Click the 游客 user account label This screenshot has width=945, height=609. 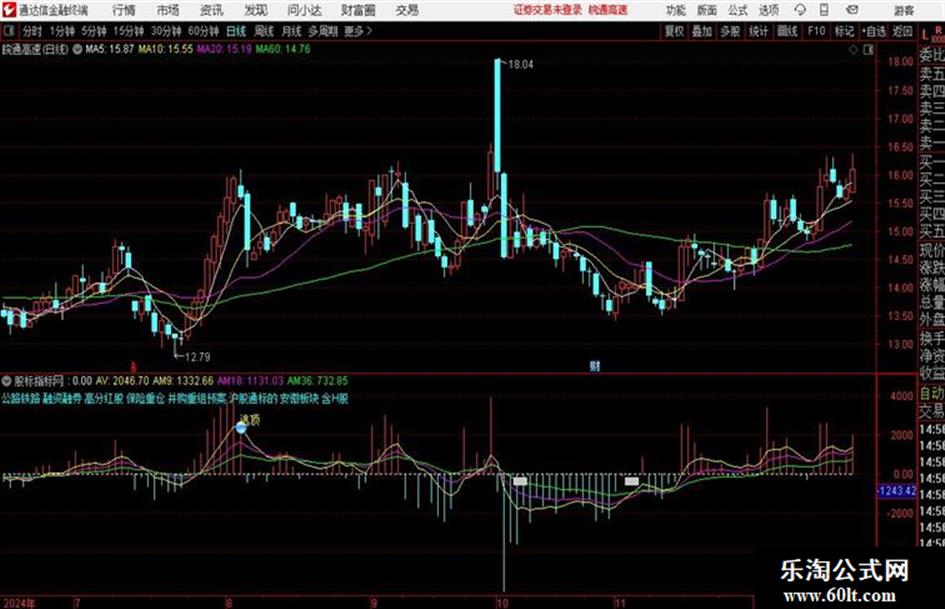click(903, 10)
